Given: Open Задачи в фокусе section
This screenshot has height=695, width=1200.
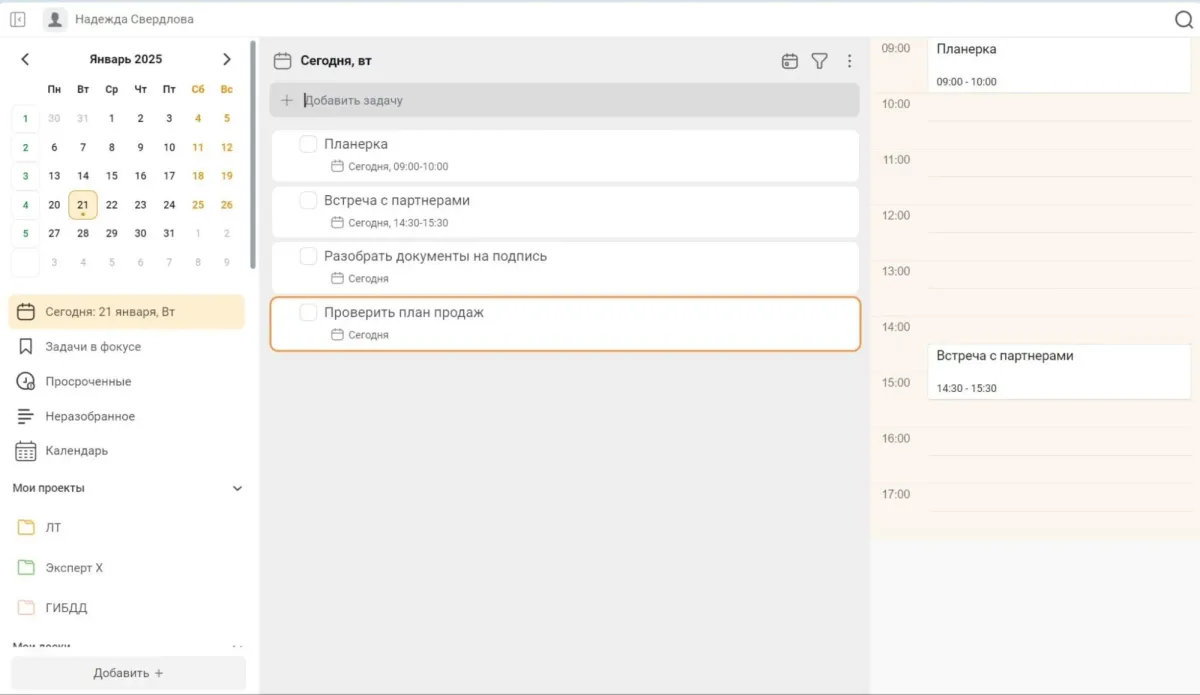Looking at the screenshot, I should point(92,347).
